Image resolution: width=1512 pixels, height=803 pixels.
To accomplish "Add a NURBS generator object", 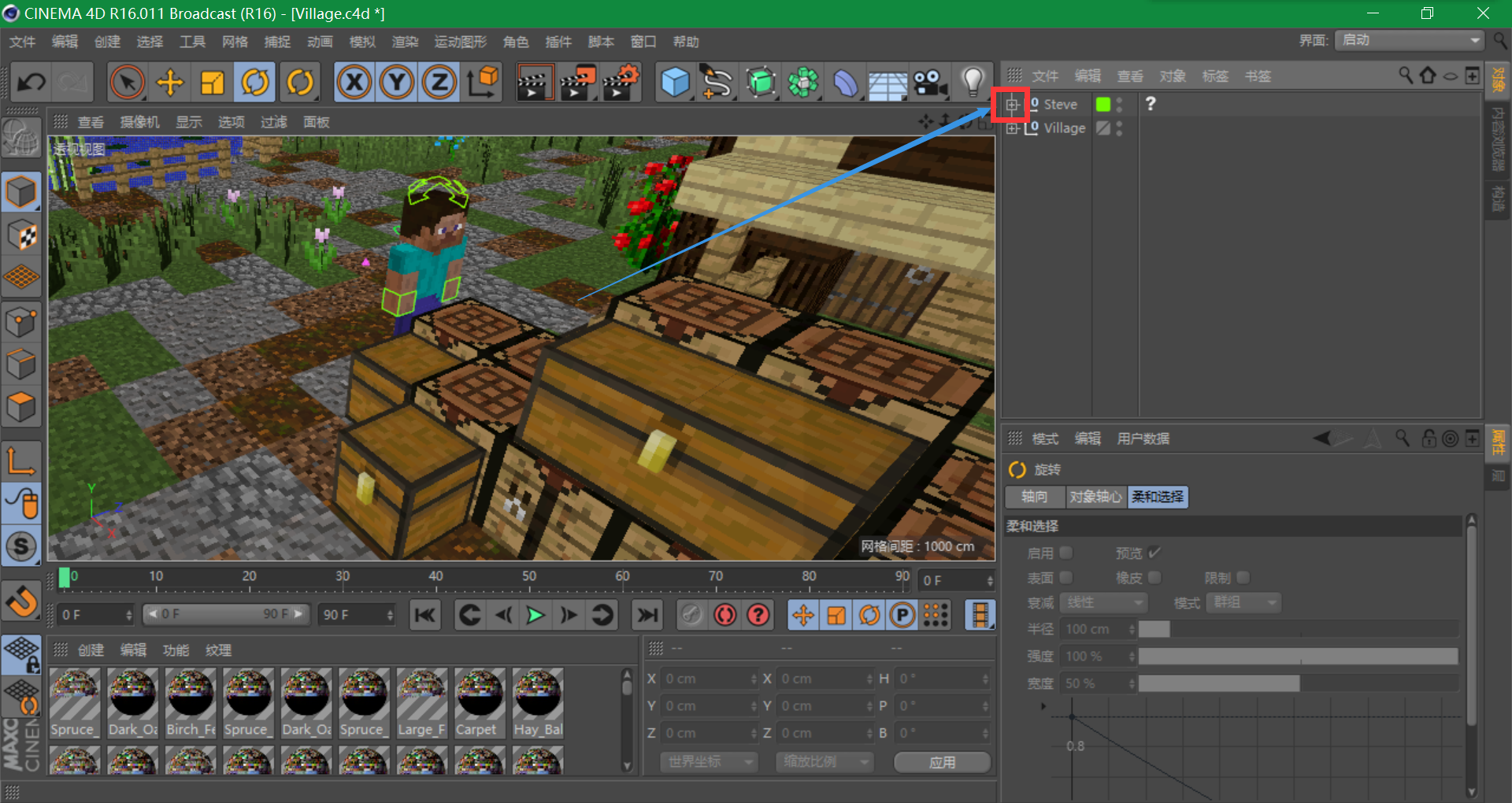I will pos(761,82).
